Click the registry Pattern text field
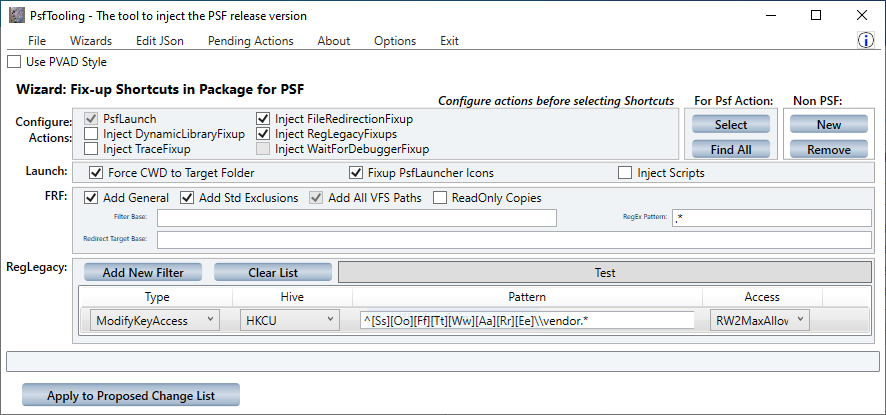 point(527,321)
